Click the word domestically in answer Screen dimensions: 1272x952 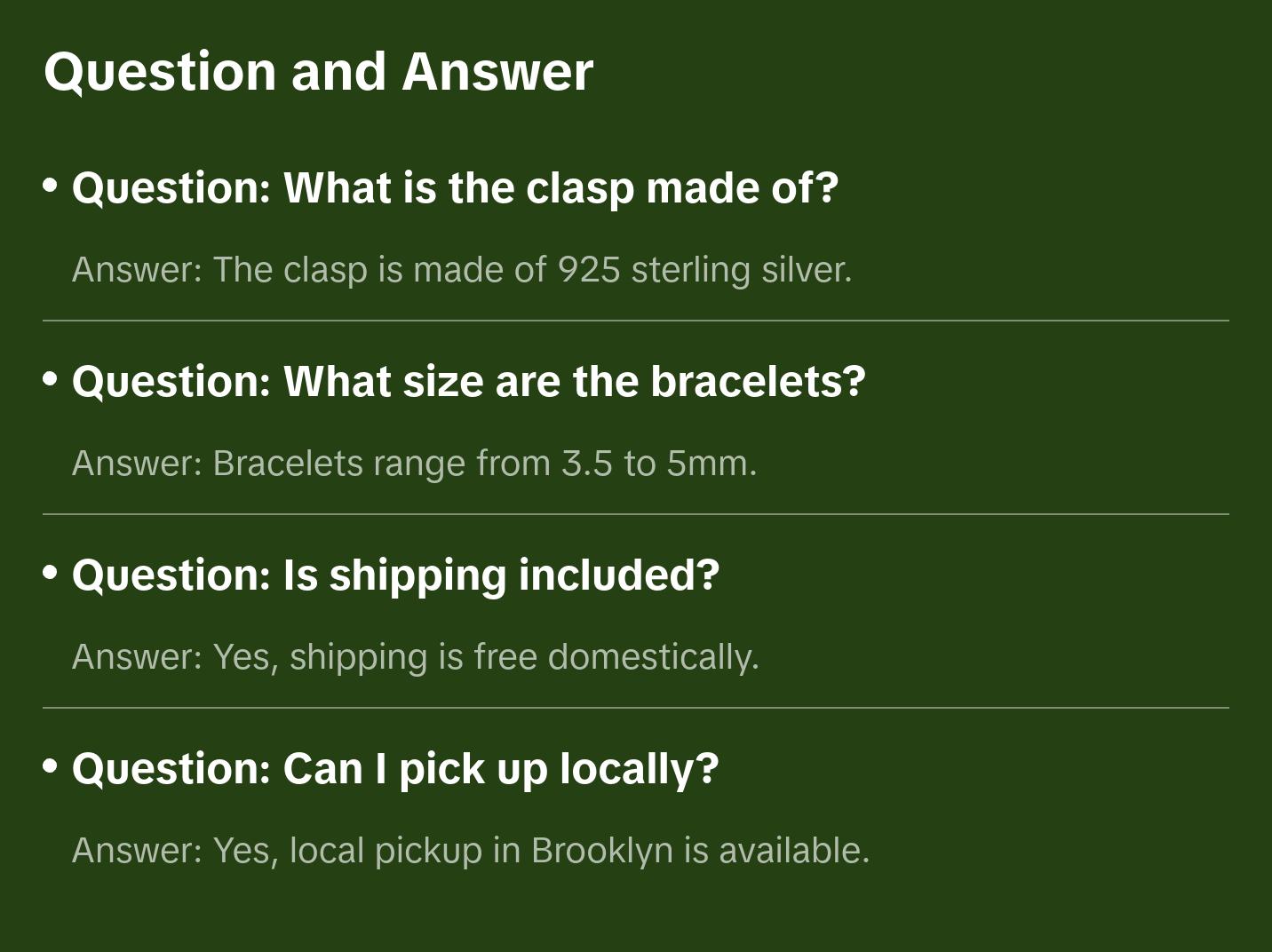(653, 656)
